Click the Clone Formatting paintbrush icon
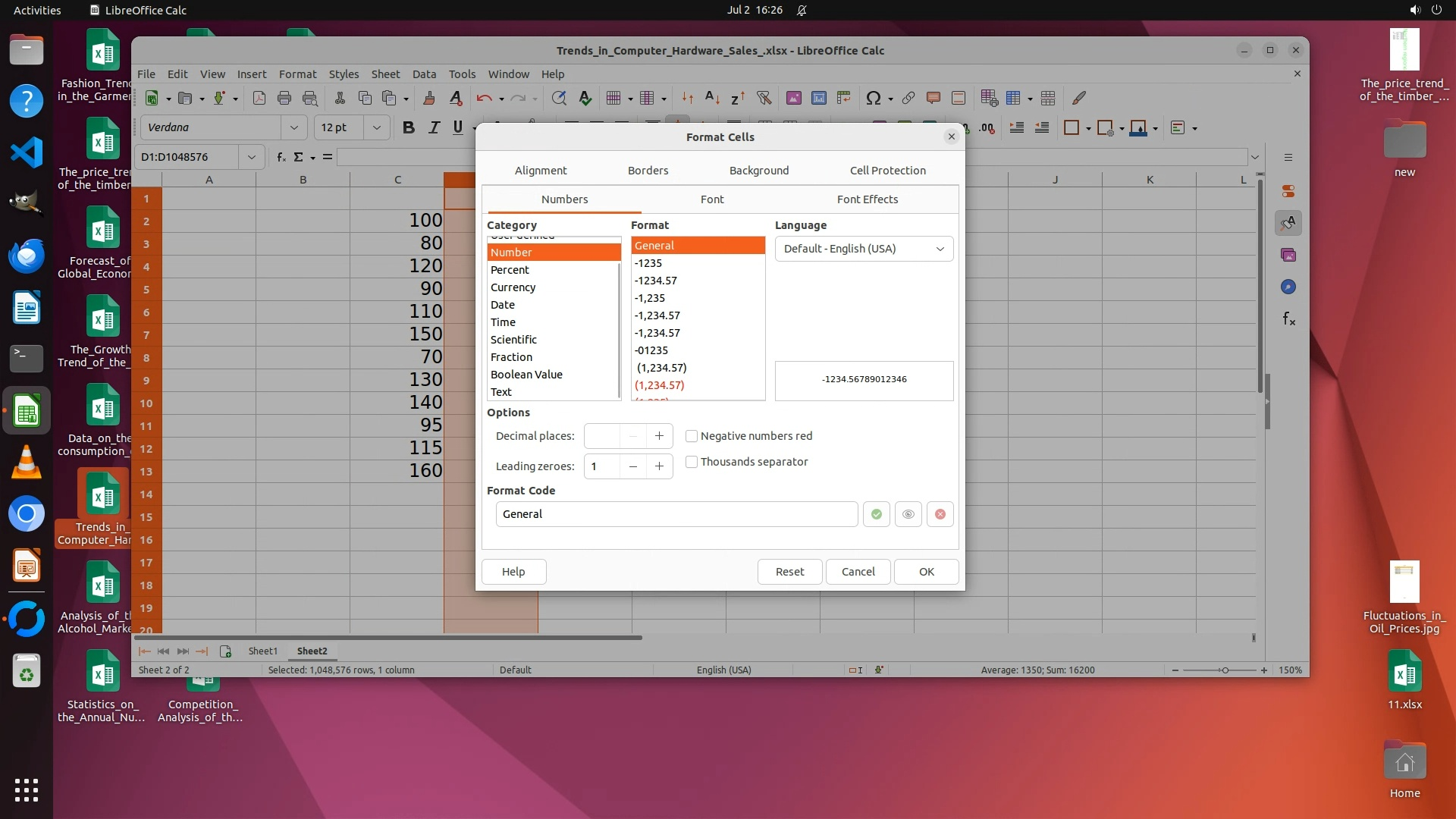1456x819 pixels. (429, 98)
